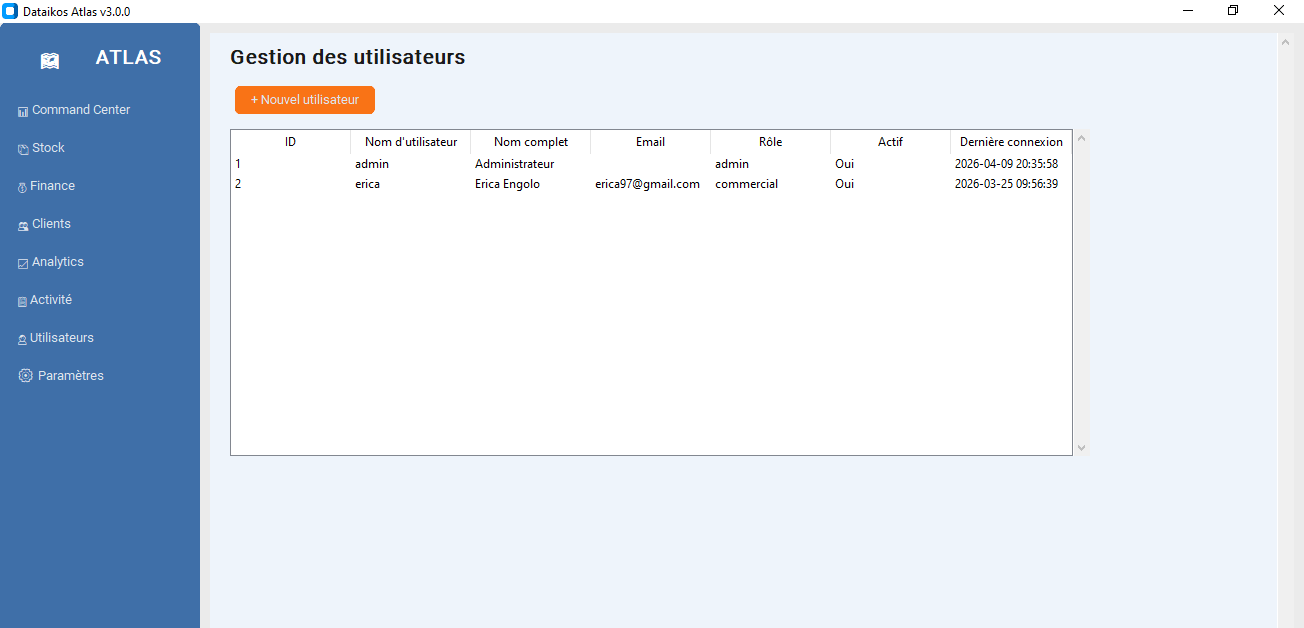This screenshot has height=628, width=1304.
Task: Sort by the Nom complet column header
Action: 531,142
